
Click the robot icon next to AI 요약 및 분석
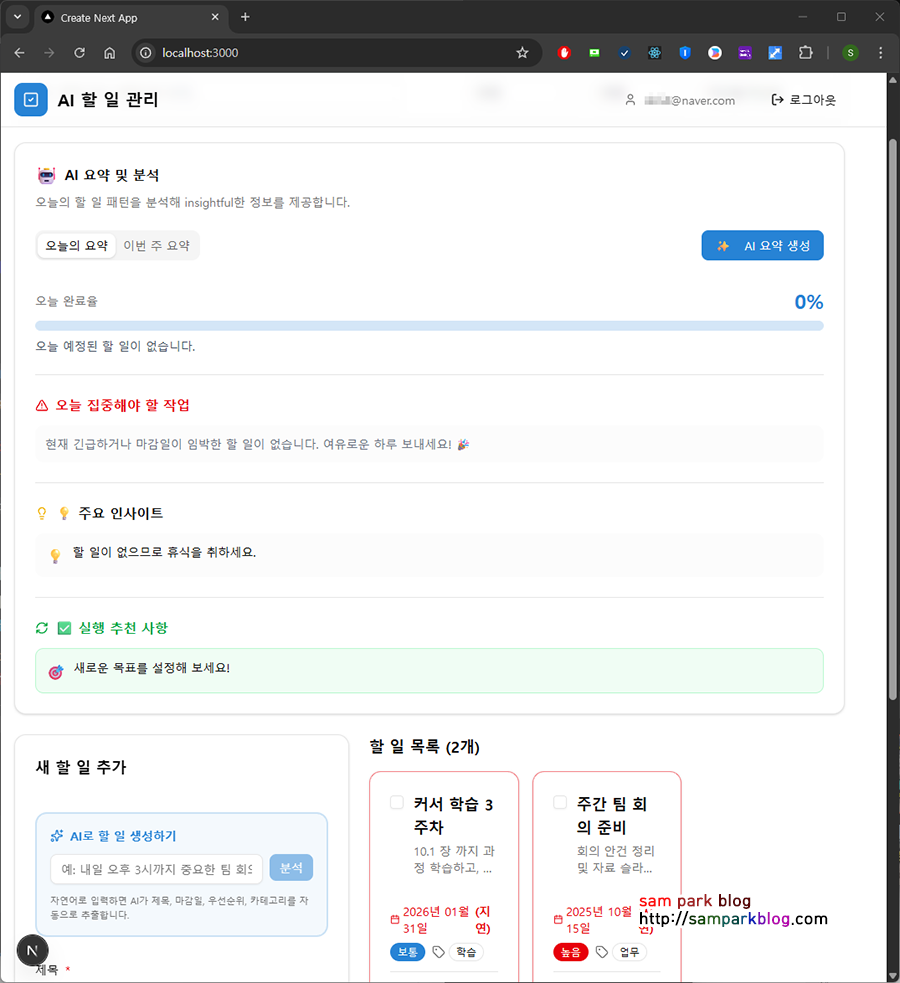coord(46,176)
